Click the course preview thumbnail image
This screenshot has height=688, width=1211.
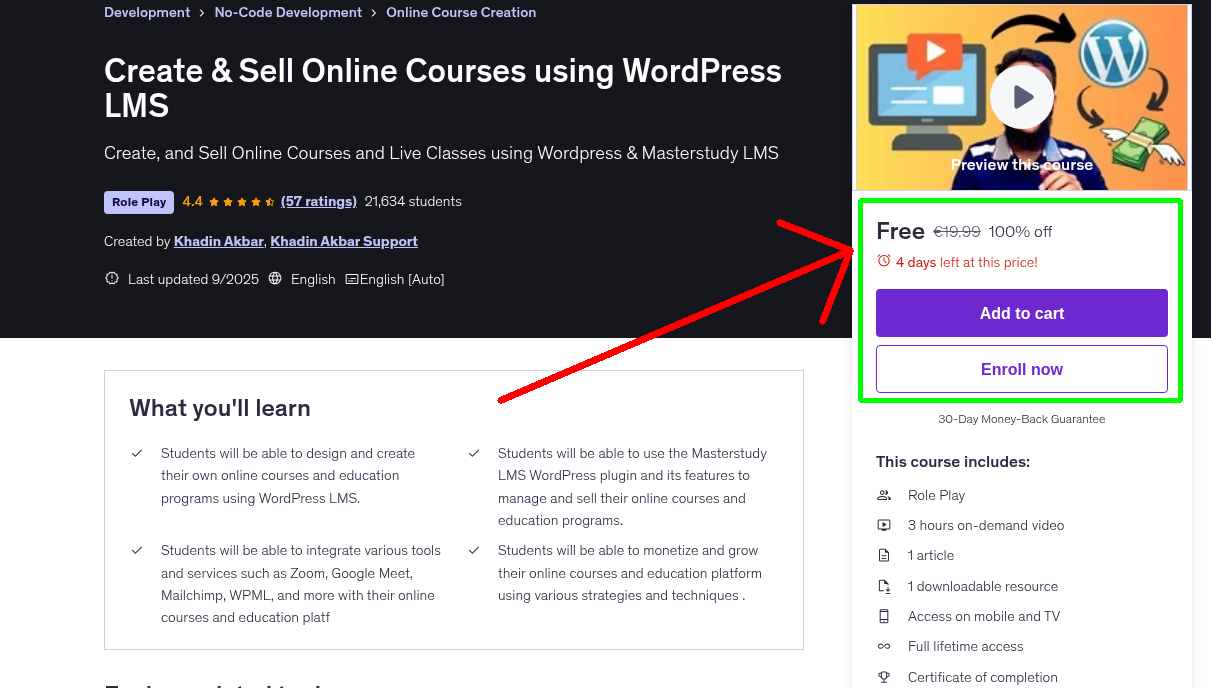1021,97
